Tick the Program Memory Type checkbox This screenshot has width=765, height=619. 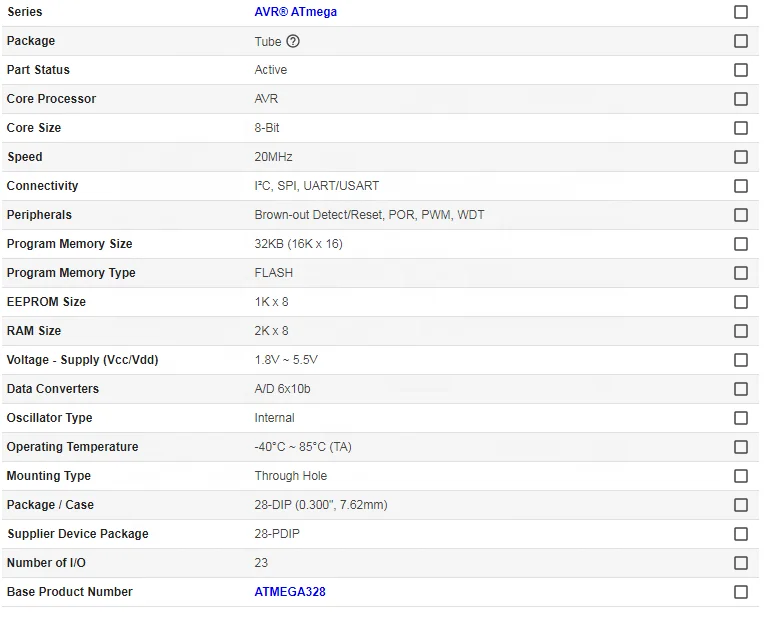pyautogui.click(x=741, y=273)
